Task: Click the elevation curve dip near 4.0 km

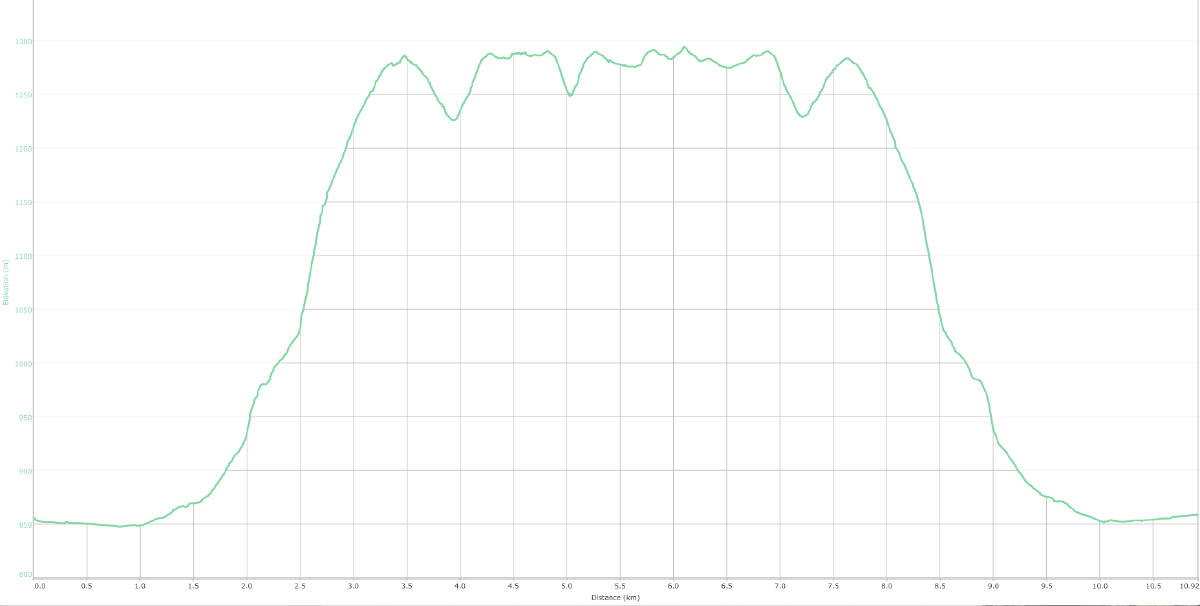Action: (453, 120)
